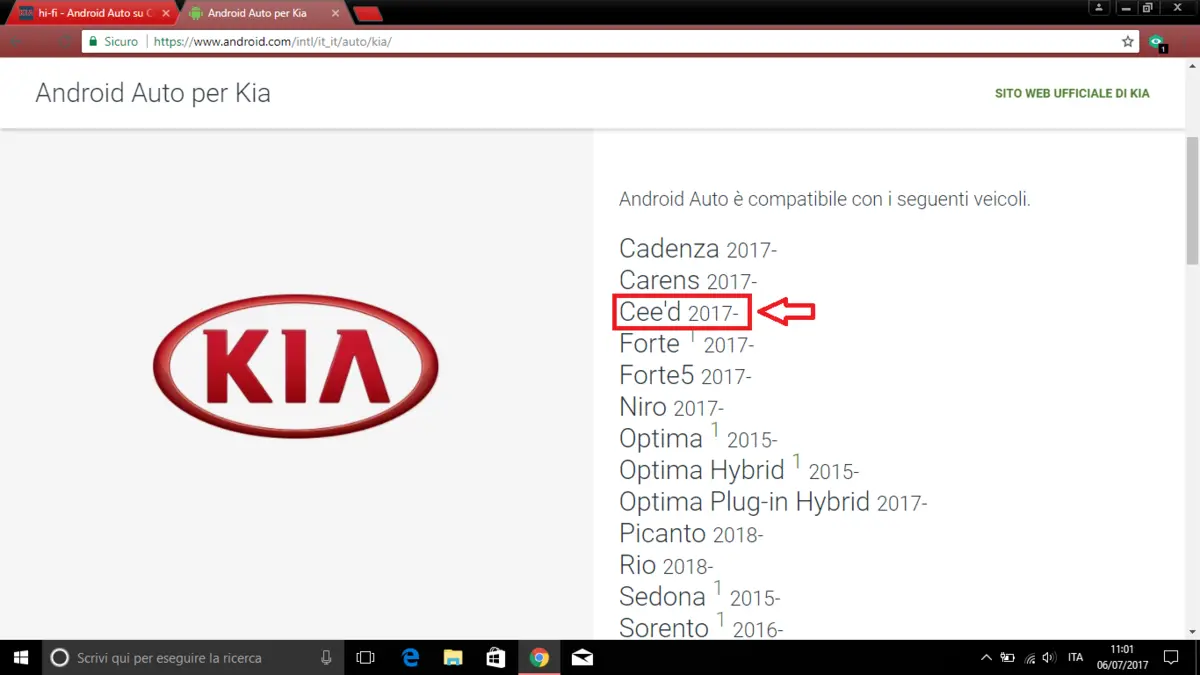This screenshot has height=675, width=1200.
Task: Open the Mail app from the taskbar
Action: pos(582,657)
